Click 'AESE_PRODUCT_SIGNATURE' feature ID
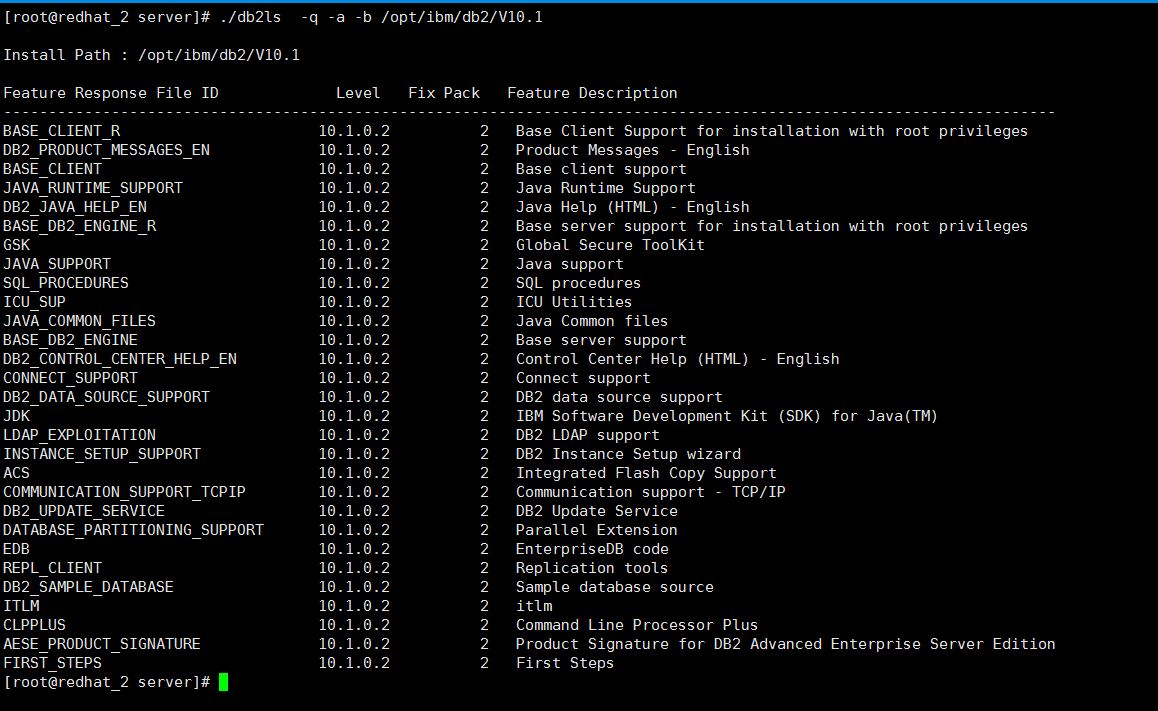The height and width of the screenshot is (711, 1158). [x=102, y=645]
